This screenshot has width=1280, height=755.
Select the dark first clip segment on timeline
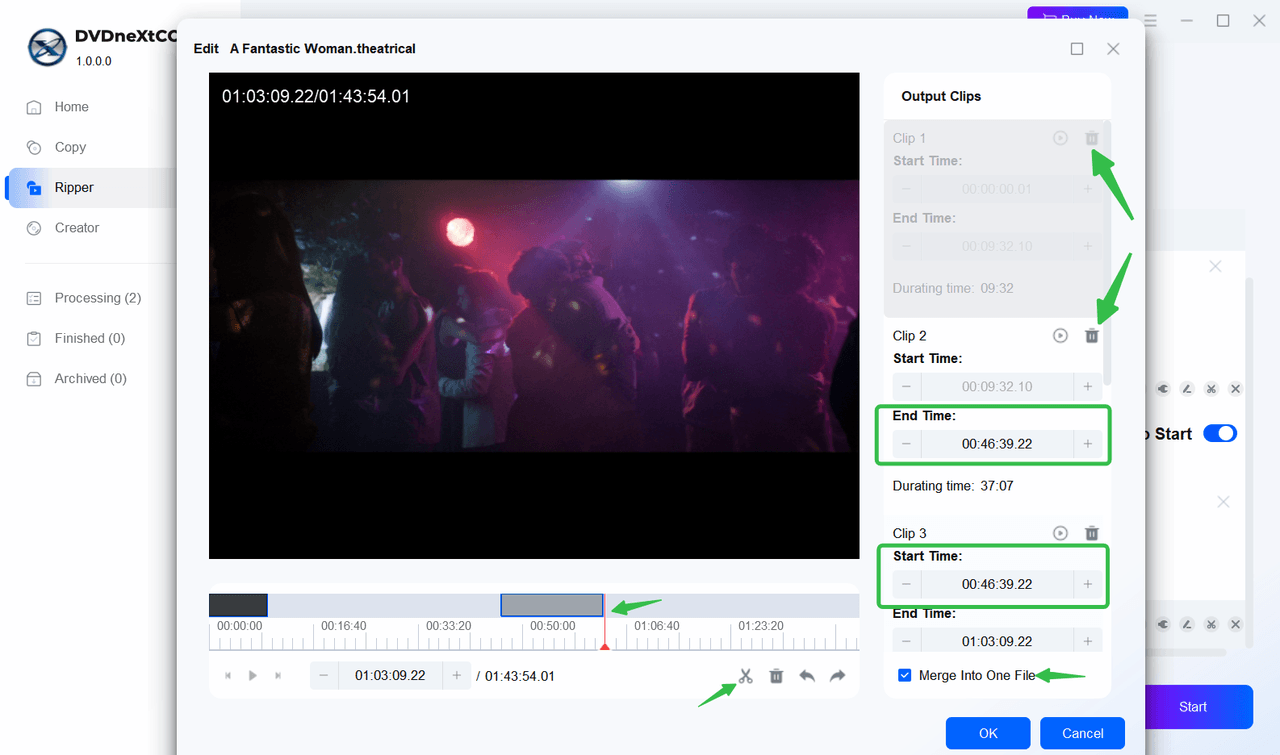click(x=238, y=605)
